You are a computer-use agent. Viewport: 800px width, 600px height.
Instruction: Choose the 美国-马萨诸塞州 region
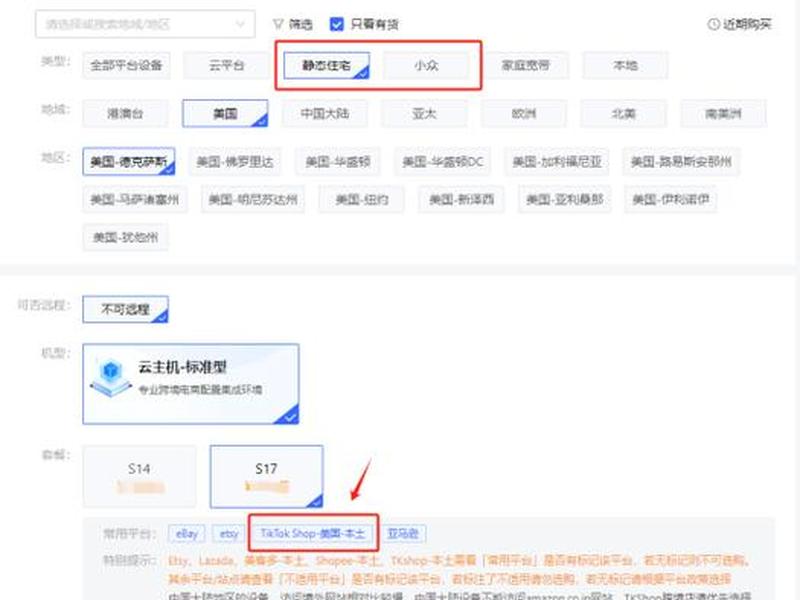(135, 199)
